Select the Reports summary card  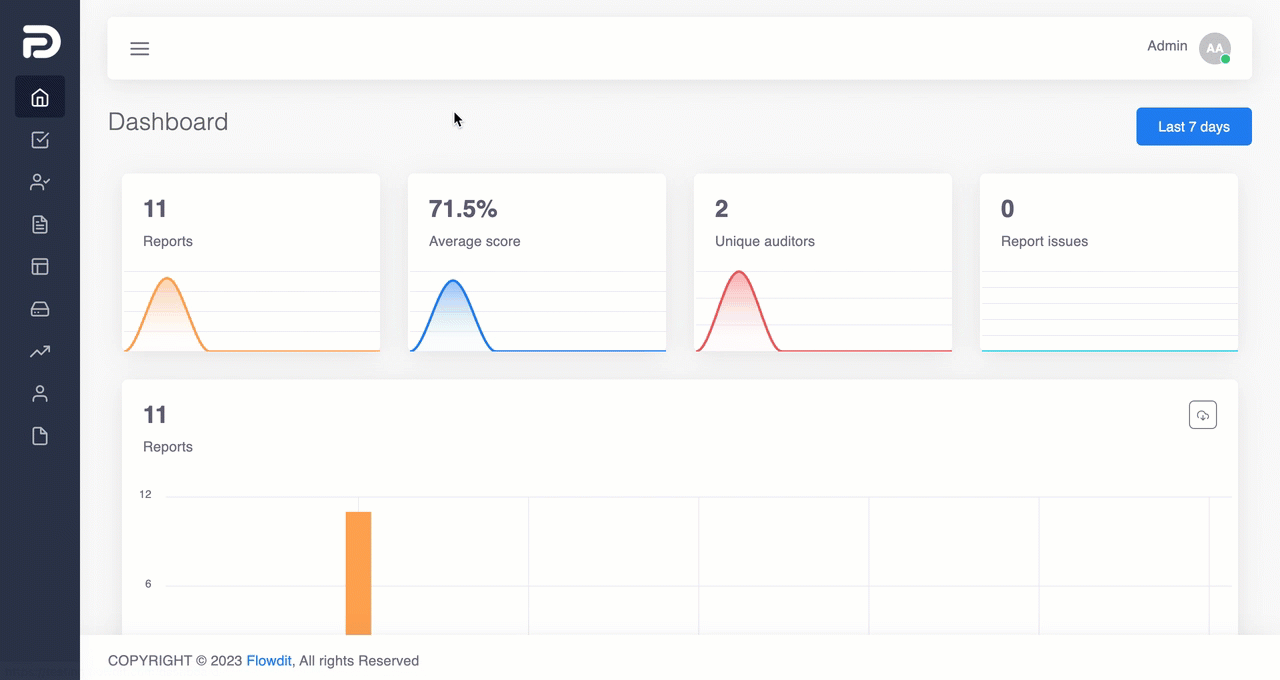[x=251, y=263]
